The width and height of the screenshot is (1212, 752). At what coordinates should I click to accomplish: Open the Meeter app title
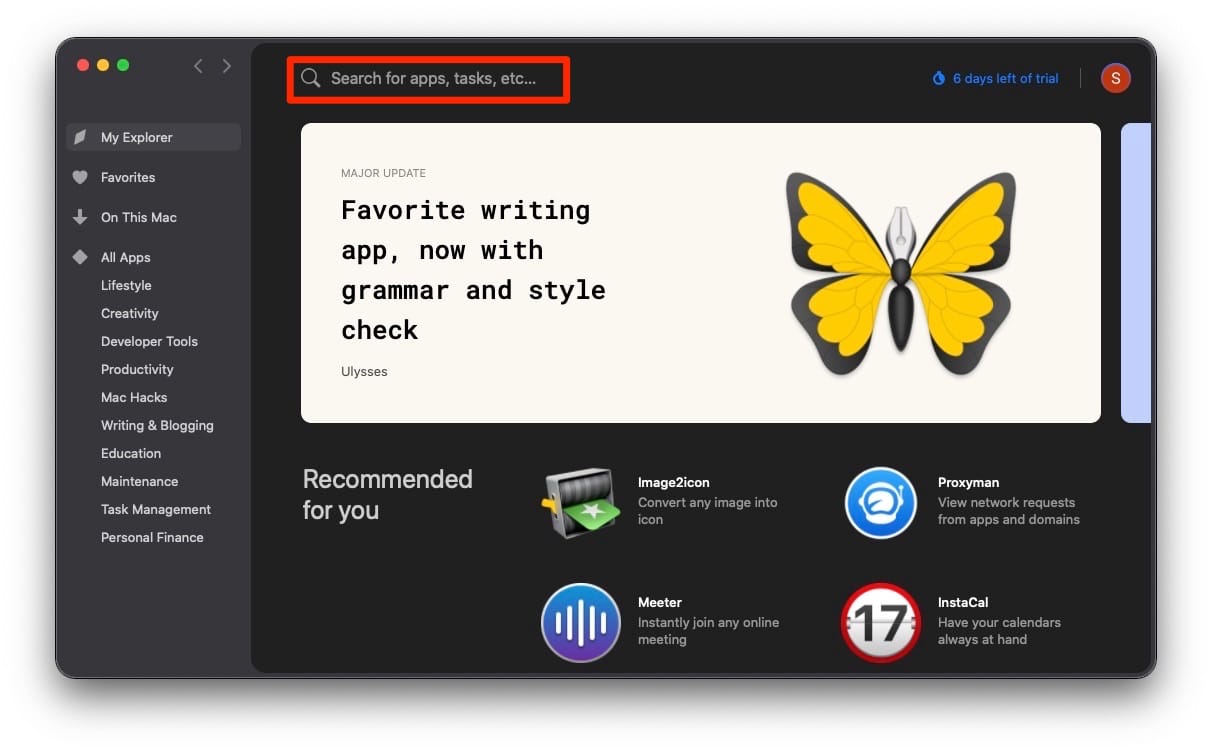click(x=660, y=602)
